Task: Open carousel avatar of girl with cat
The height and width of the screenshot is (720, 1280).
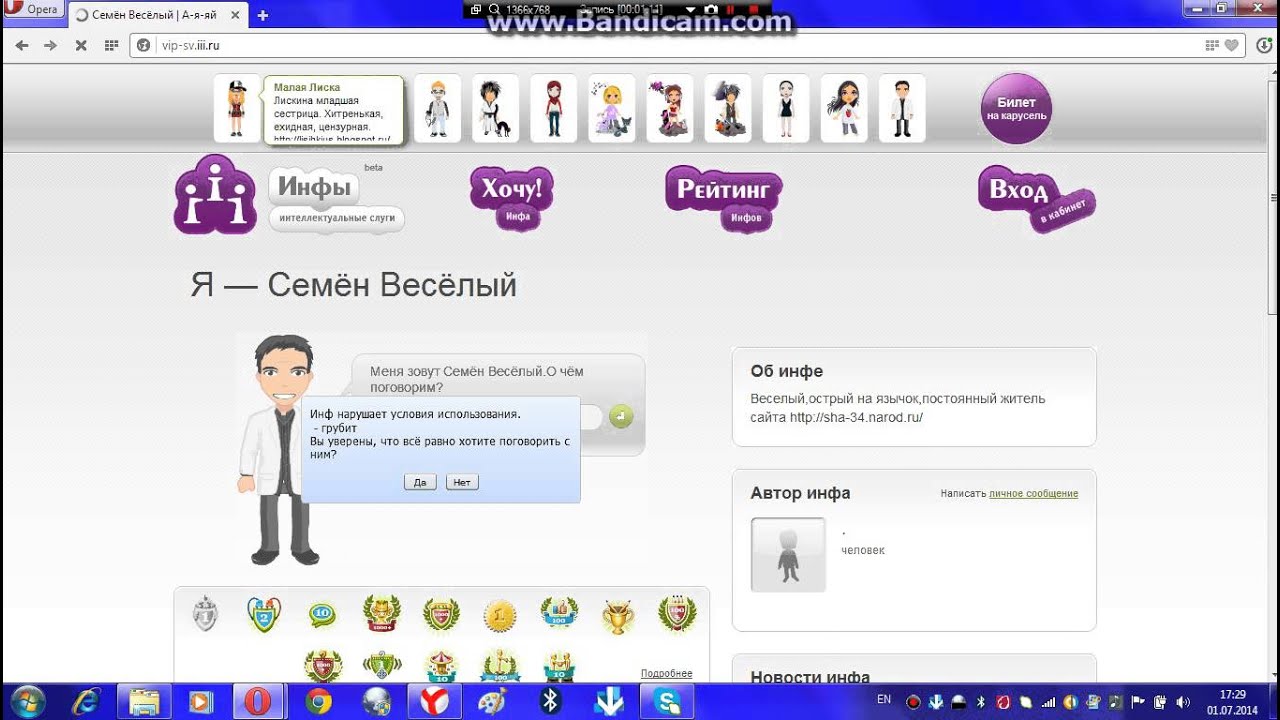Action: 496,108
